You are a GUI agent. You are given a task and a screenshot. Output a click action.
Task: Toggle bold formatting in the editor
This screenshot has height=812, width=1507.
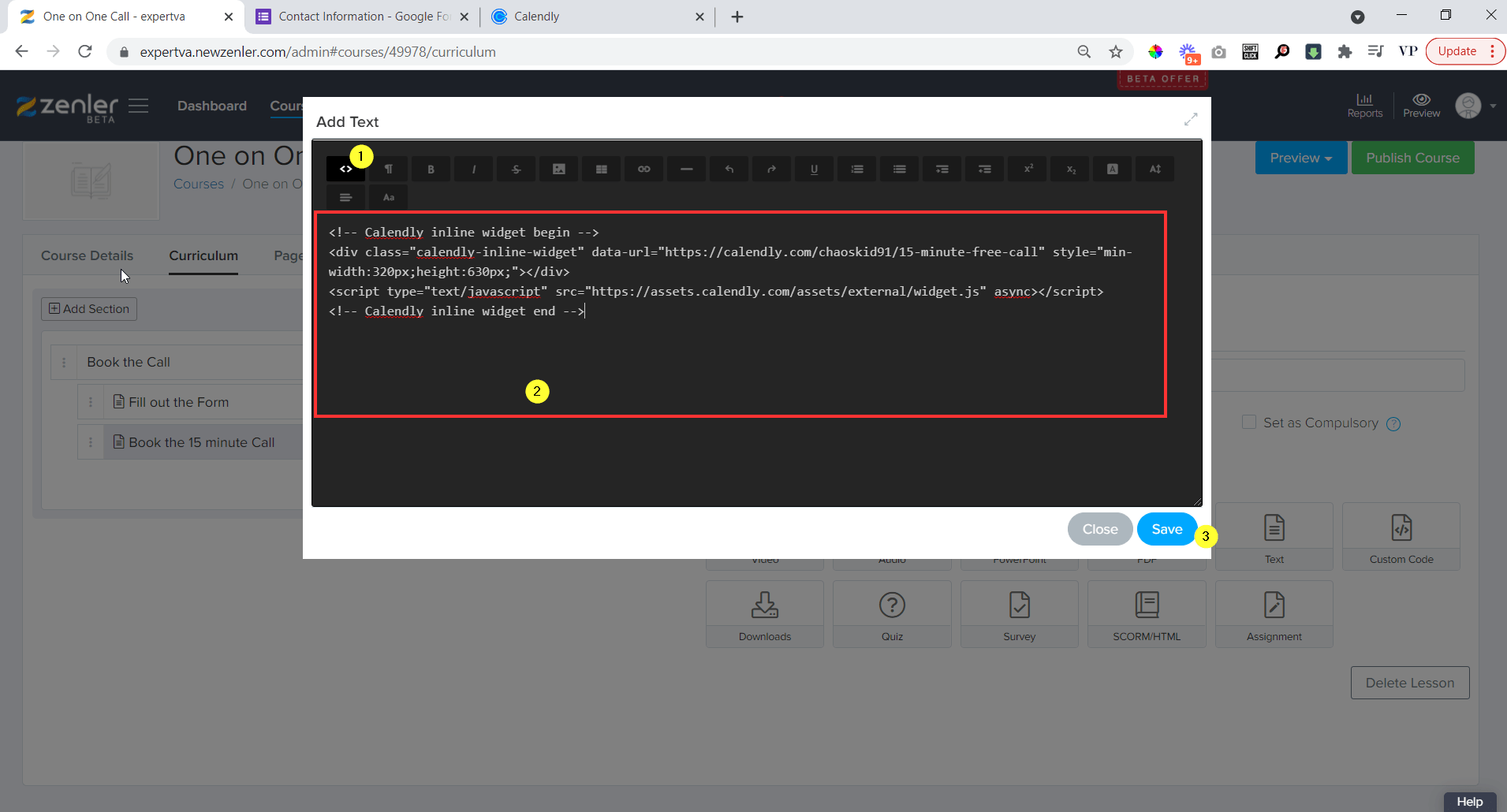pyautogui.click(x=431, y=168)
